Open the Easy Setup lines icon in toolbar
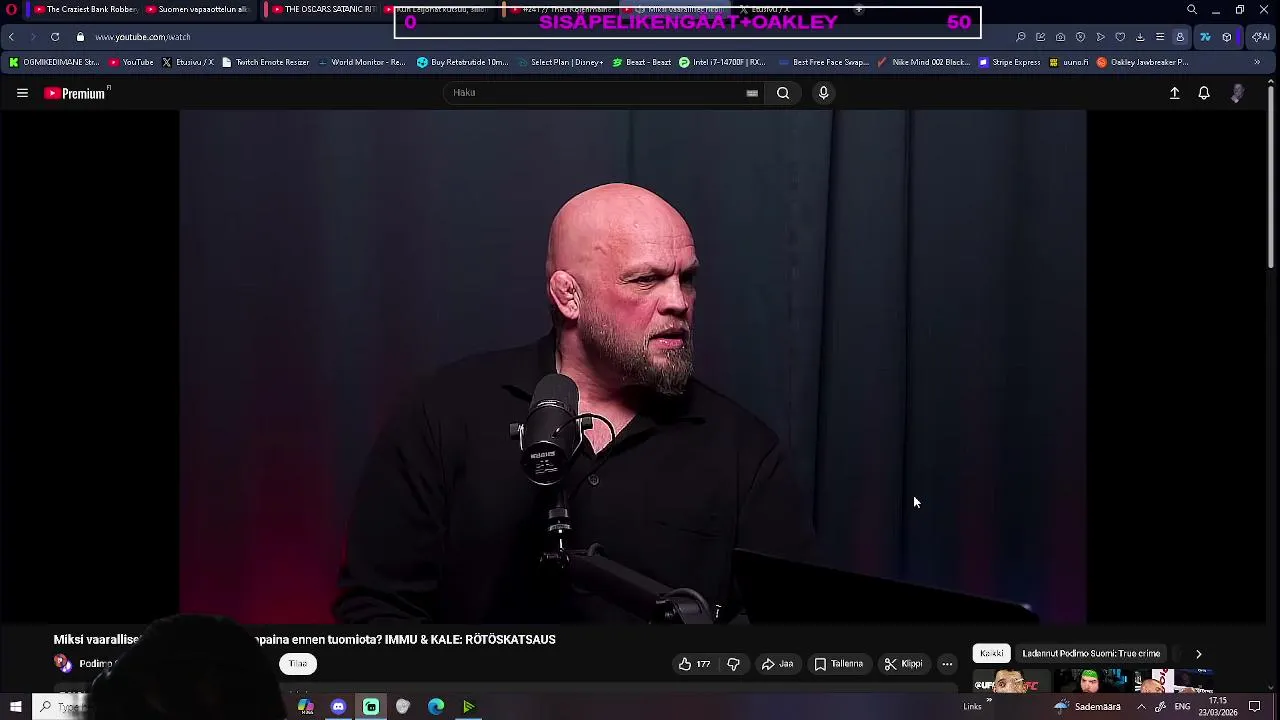 [1160, 37]
